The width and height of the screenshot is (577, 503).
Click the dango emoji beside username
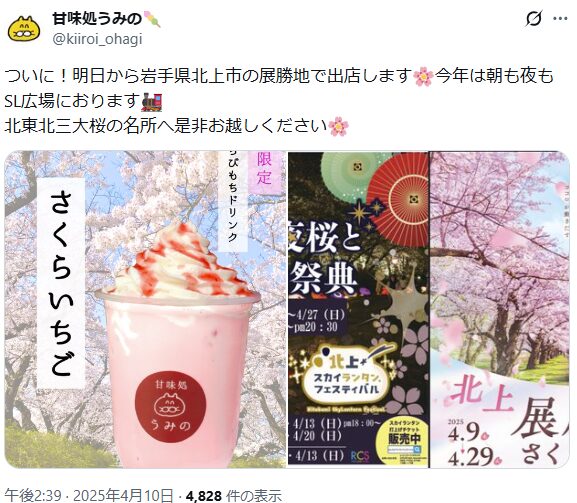coord(152,19)
